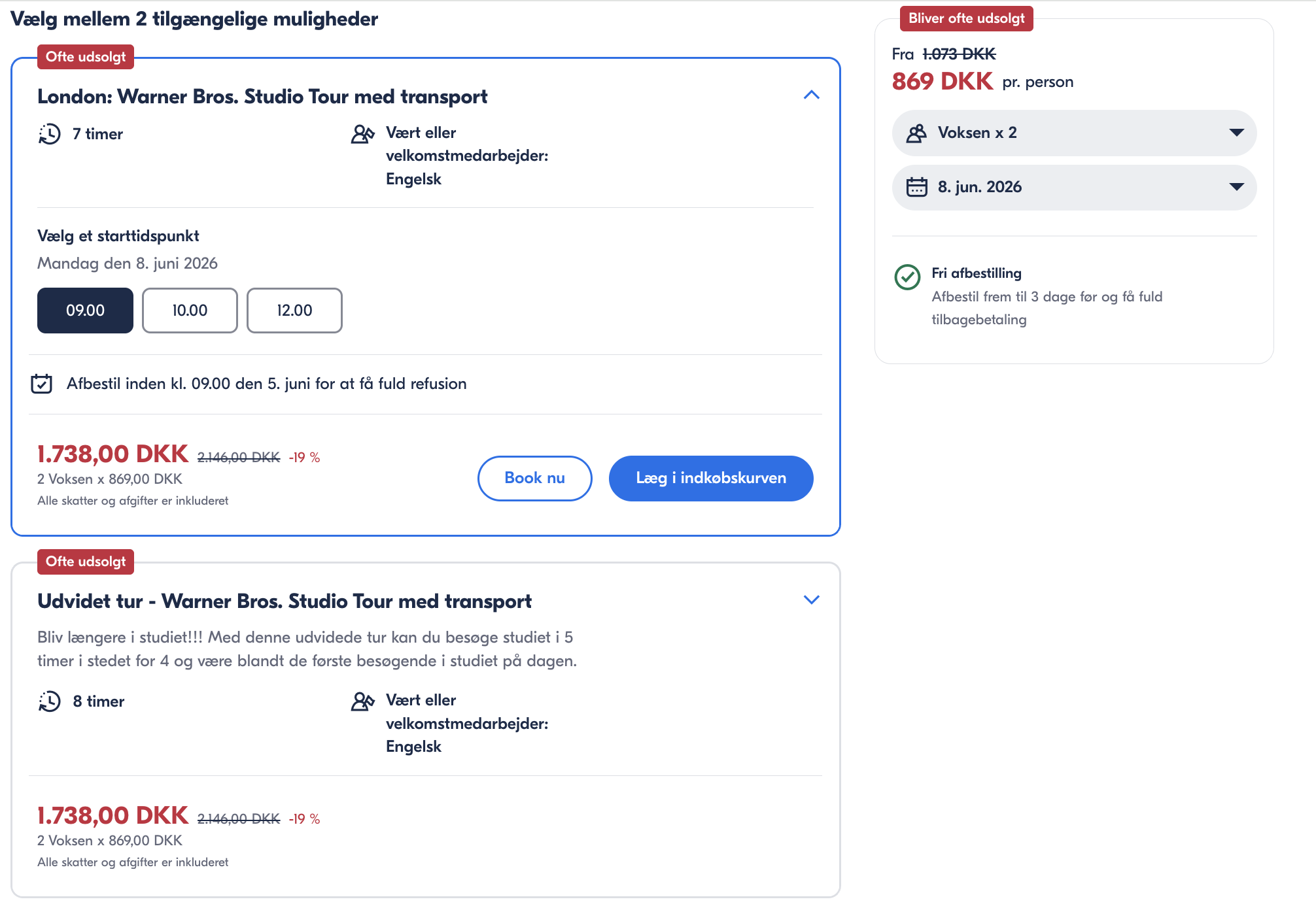Select the 10.00 start time
The height and width of the screenshot is (910, 1316).
pyautogui.click(x=190, y=311)
